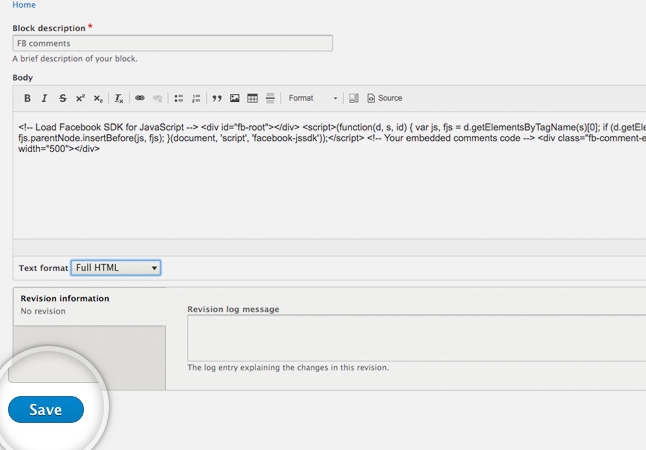Click the Block description text field
The width and height of the screenshot is (646, 450).
(x=172, y=44)
